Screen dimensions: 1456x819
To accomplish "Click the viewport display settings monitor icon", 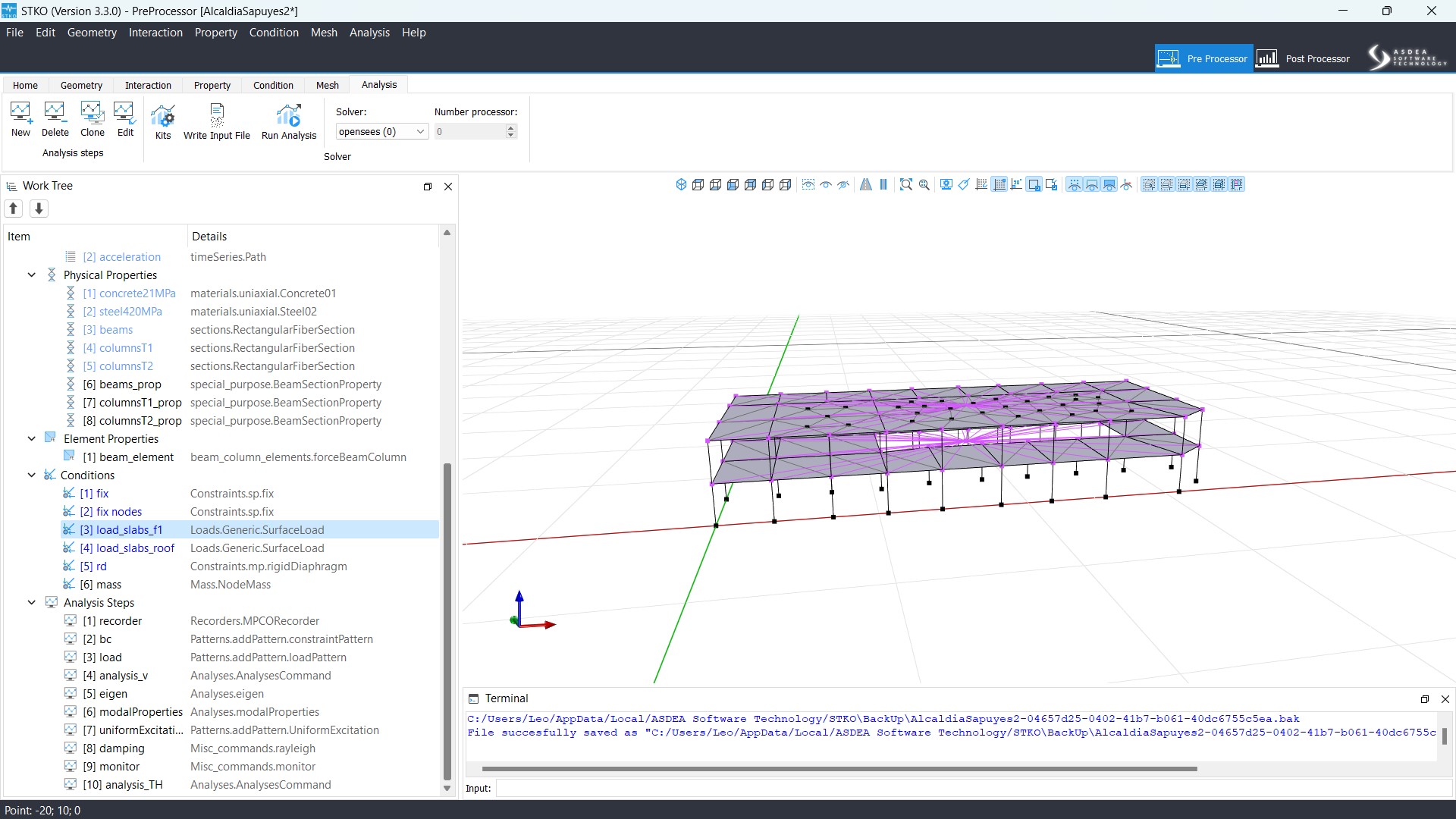I will [x=946, y=184].
